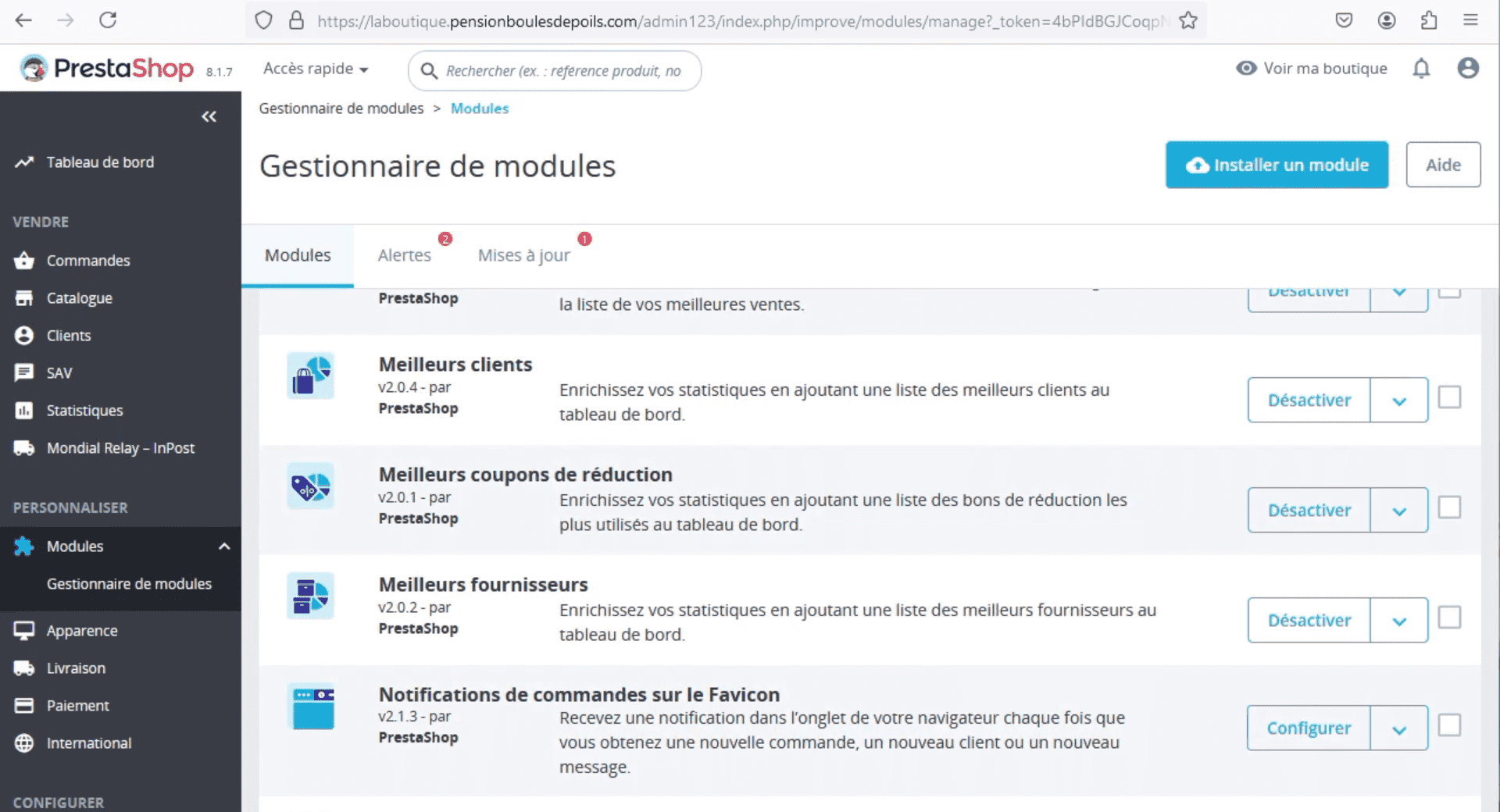Screen dimensions: 1500x812
Task: Open the Firefox account icon
Action: pyautogui.click(x=1387, y=20)
